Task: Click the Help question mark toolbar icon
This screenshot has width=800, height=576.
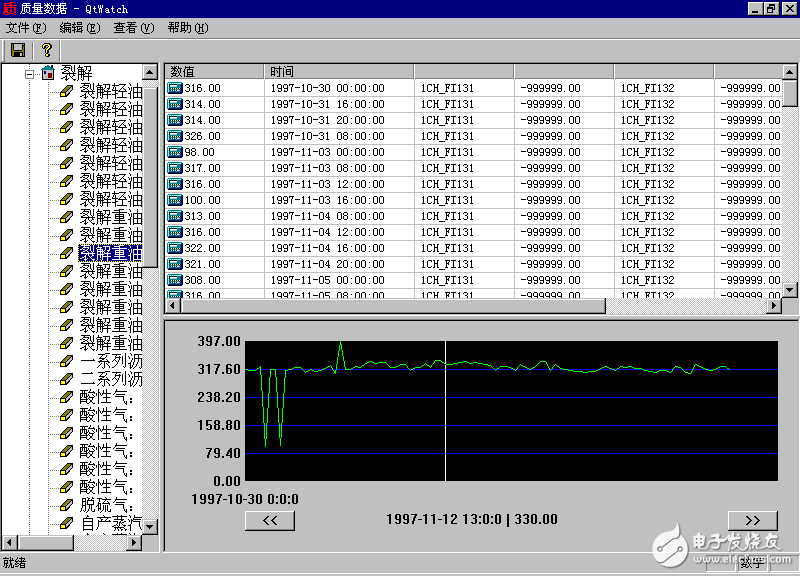Action: 46,50
